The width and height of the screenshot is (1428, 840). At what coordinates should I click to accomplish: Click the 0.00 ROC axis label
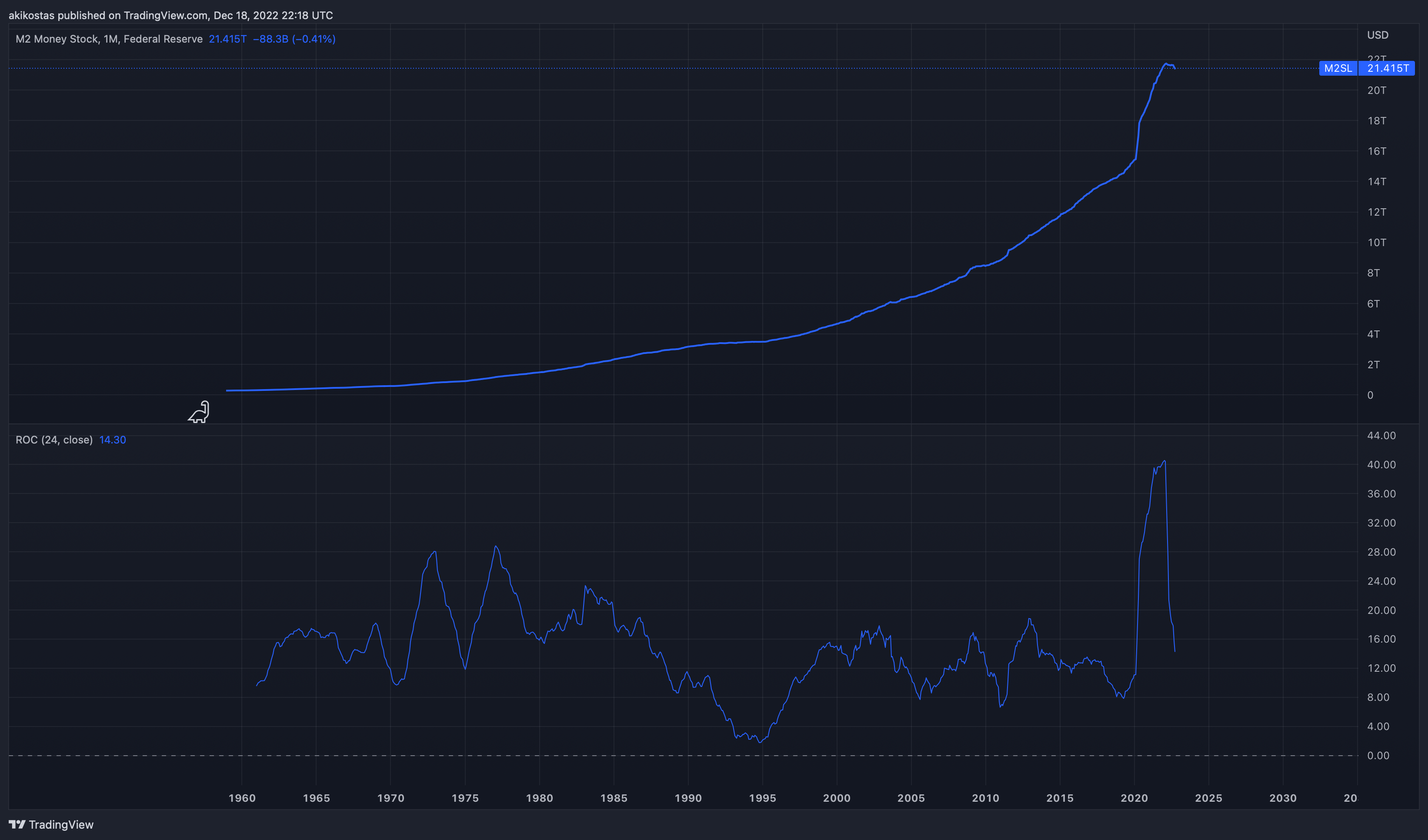coord(1378,755)
